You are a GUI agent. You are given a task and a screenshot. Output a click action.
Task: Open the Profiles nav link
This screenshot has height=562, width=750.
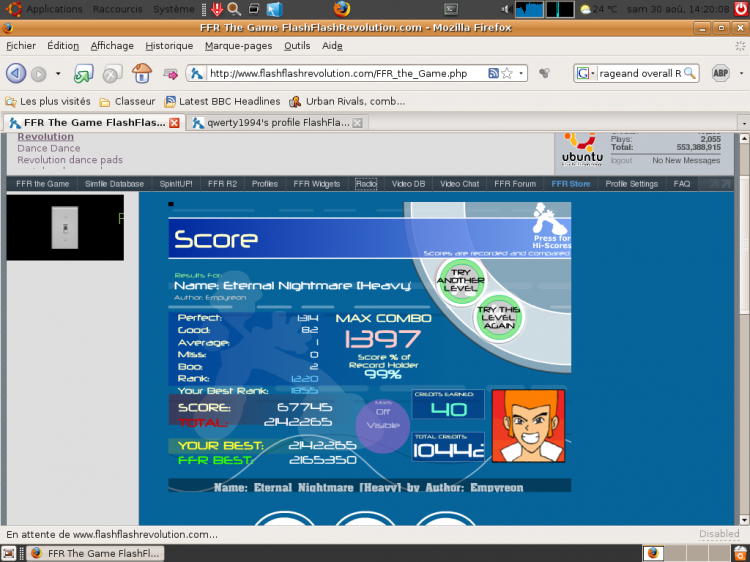265,184
